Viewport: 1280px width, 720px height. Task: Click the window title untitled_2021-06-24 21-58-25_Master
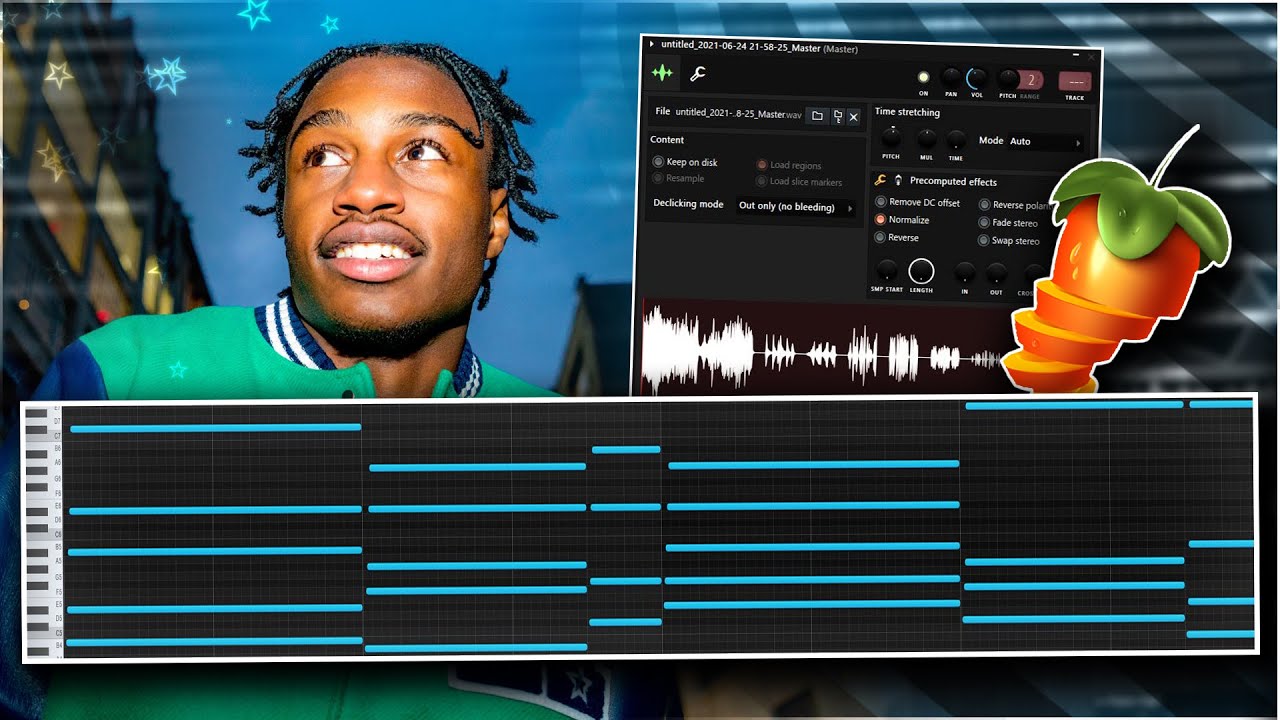(740, 46)
